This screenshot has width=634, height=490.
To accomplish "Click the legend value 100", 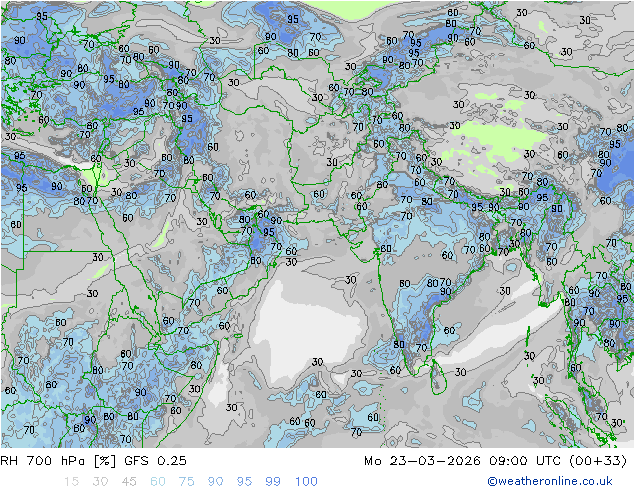I will pyautogui.click(x=306, y=481).
